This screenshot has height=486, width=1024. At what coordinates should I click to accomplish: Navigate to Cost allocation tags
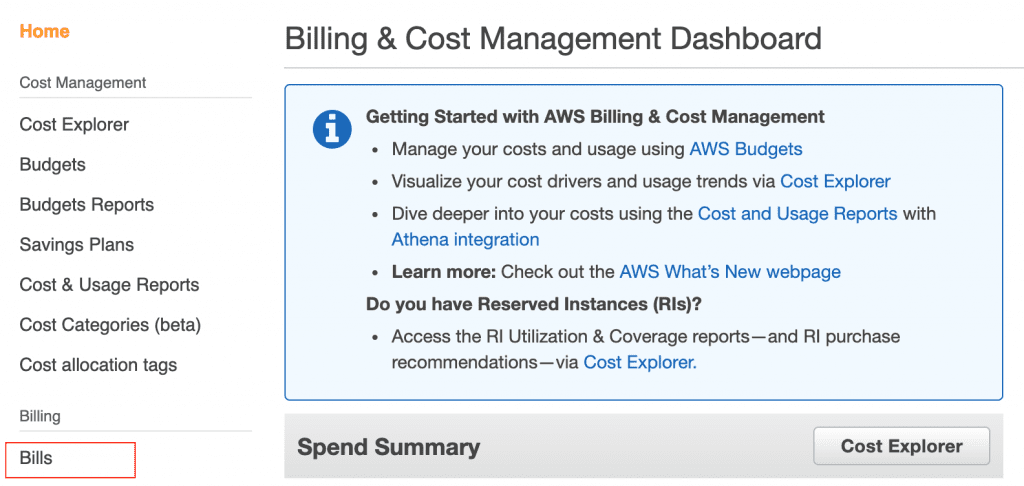99,364
